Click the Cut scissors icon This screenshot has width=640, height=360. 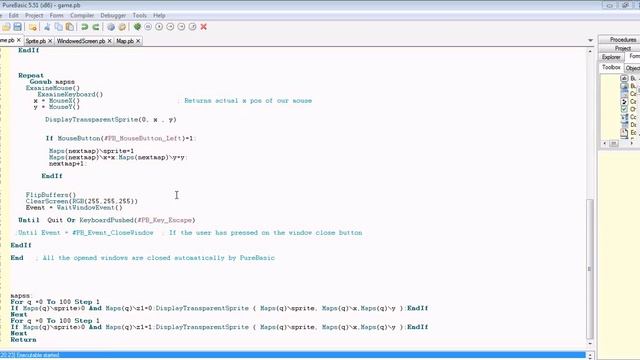tap(47, 27)
